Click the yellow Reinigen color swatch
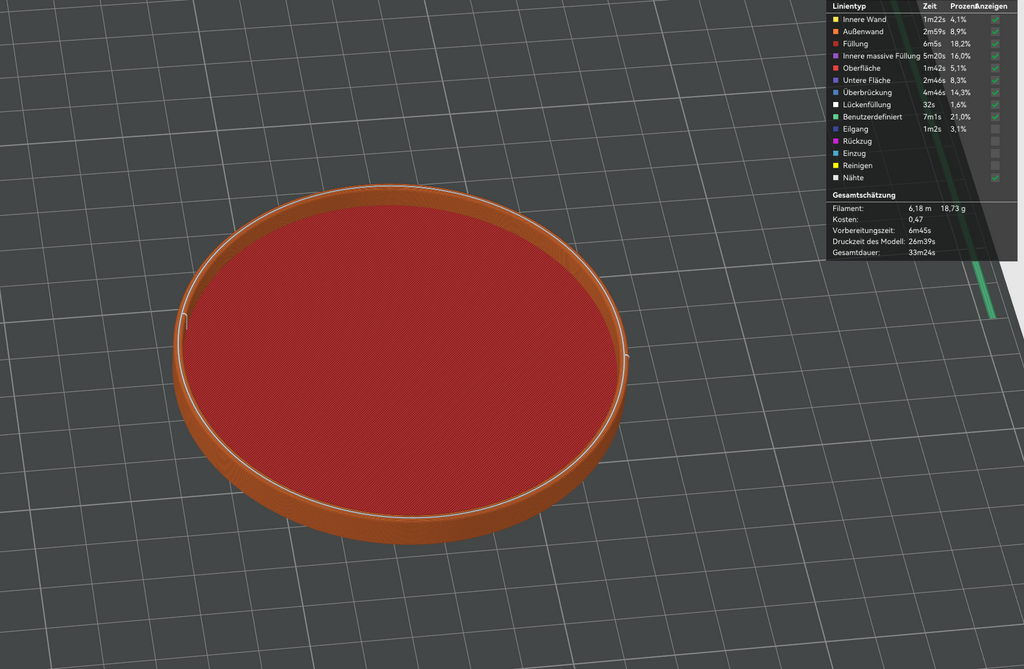 835,166
